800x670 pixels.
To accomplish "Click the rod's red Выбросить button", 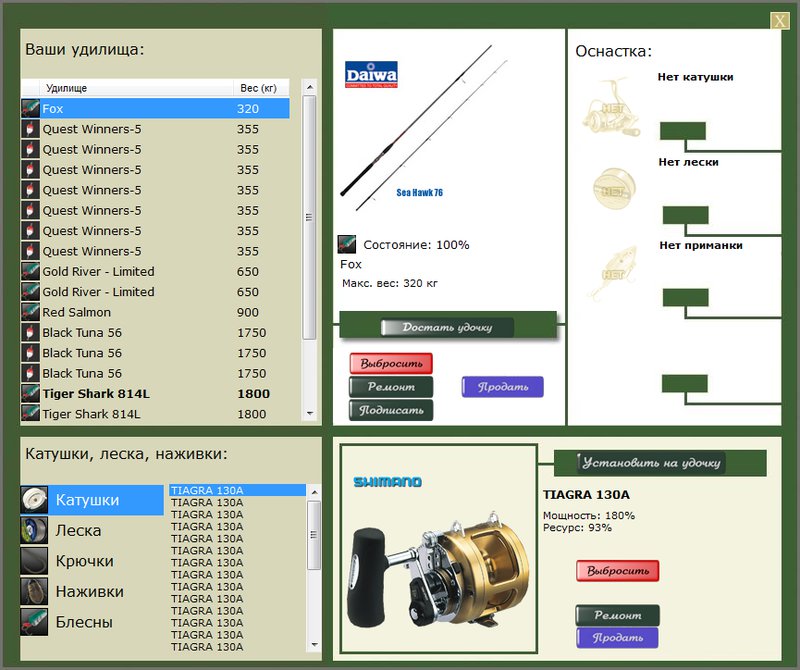I will [x=391, y=363].
